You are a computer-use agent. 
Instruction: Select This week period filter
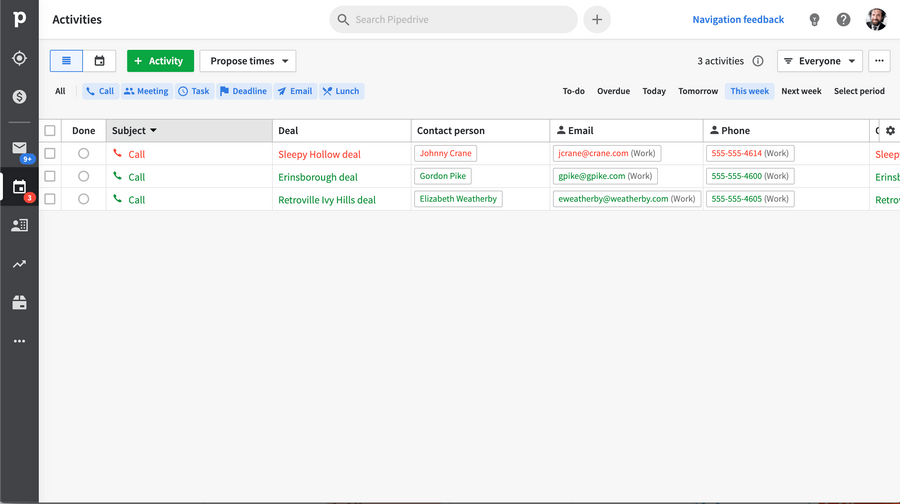point(750,91)
